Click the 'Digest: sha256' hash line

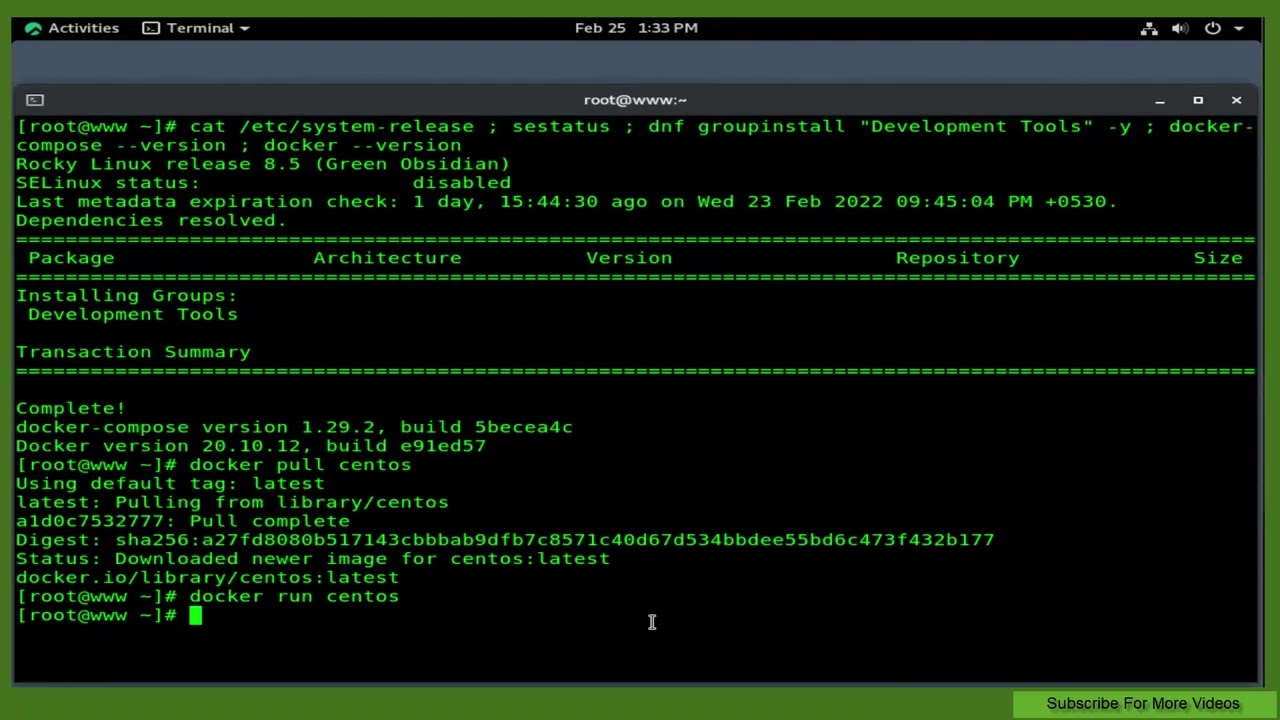tap(505, 540)
